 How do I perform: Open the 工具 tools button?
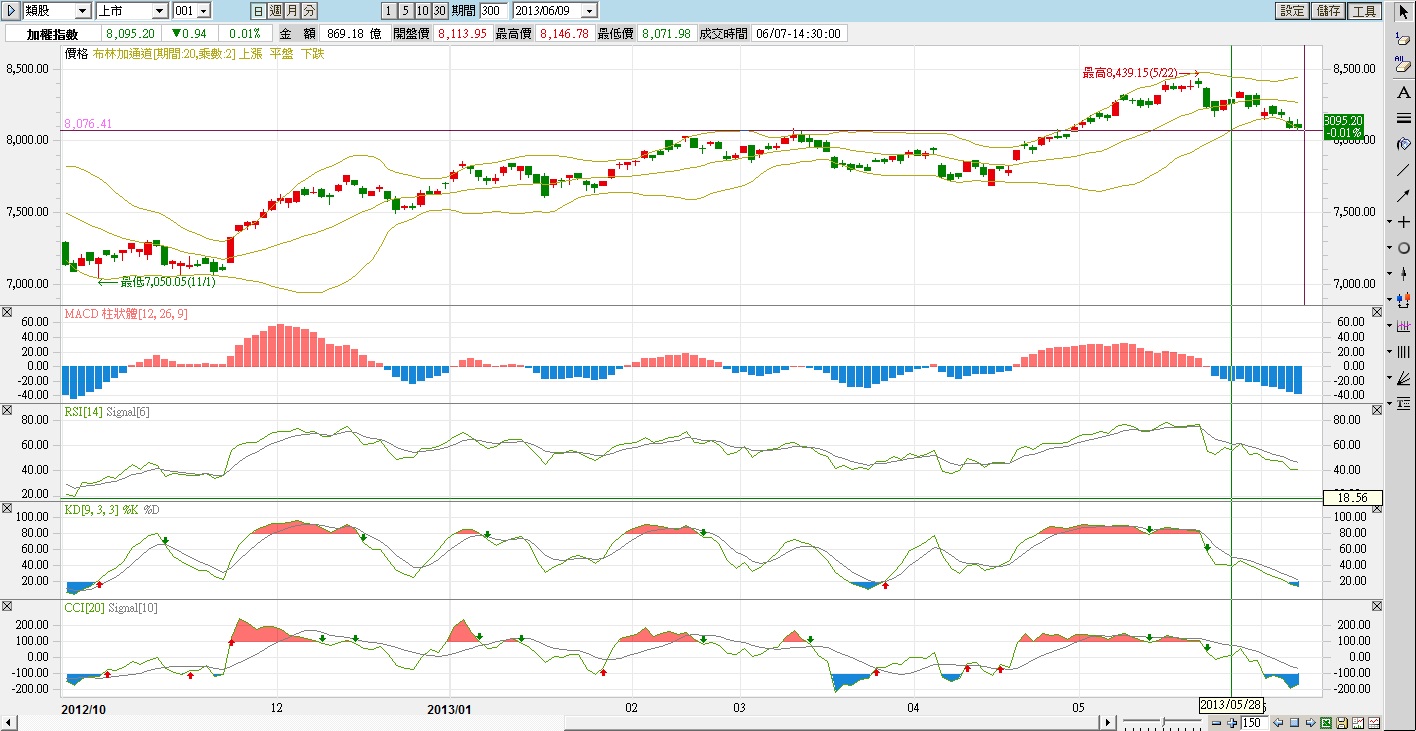(x=1364, y=11)
